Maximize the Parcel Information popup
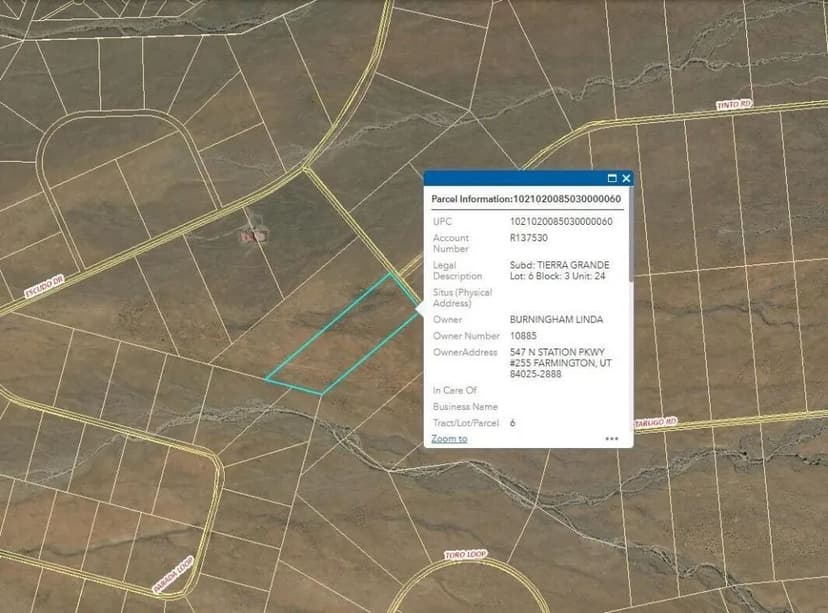The width and height of the screenshot is (828, 613). point(610,177)
